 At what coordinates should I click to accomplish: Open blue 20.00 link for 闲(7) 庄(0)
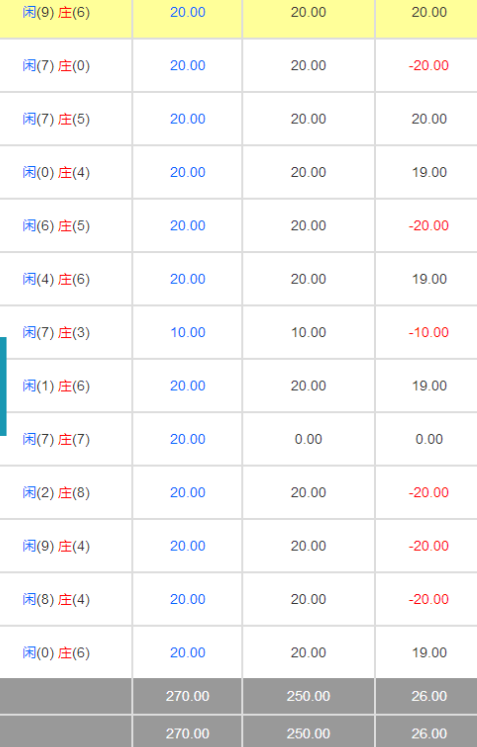coord(188,65)
